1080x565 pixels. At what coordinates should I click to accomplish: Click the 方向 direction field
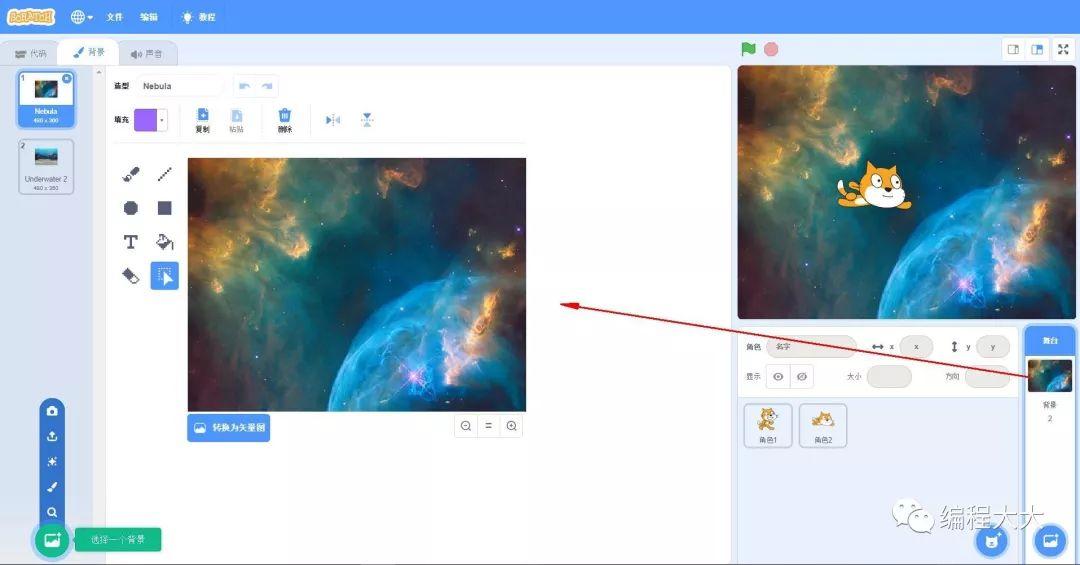click(x=987, y=376)
